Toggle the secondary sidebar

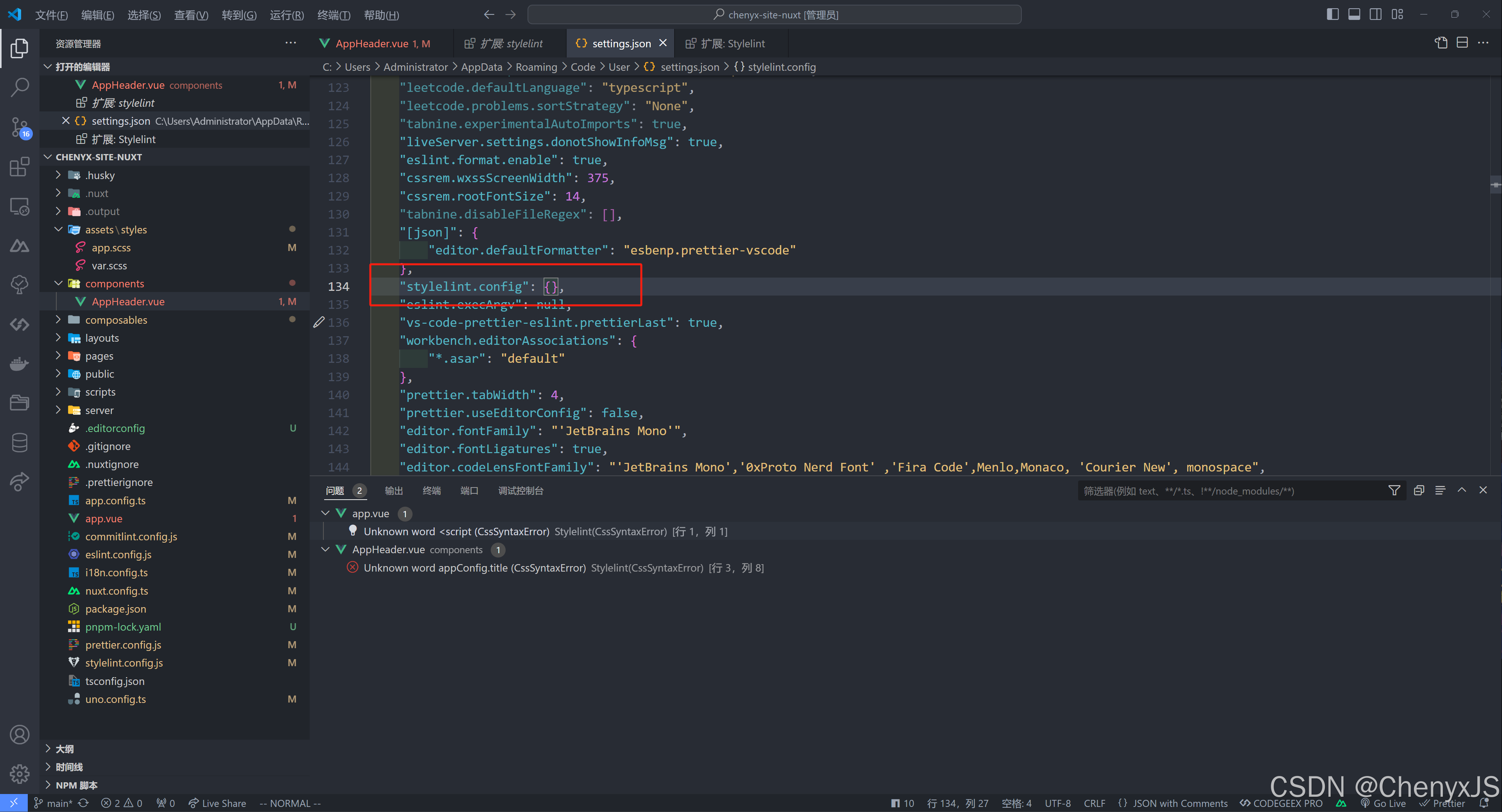[x=1375, y=14]
